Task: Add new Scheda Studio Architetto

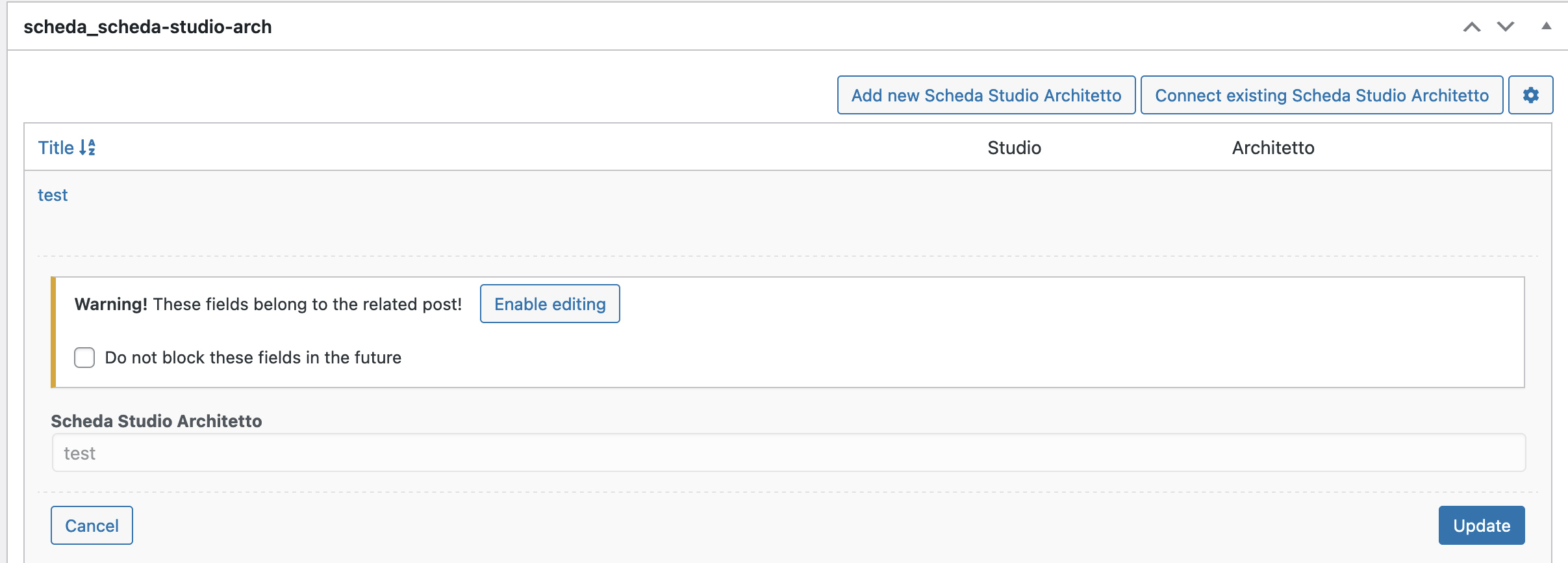Action: 986,95
